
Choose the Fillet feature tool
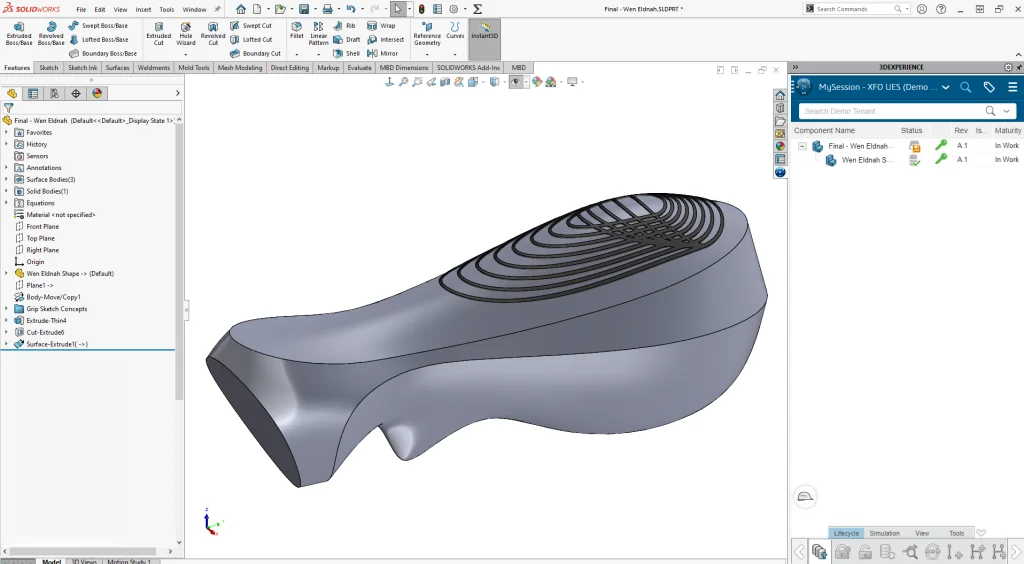(x=297, y=29)
